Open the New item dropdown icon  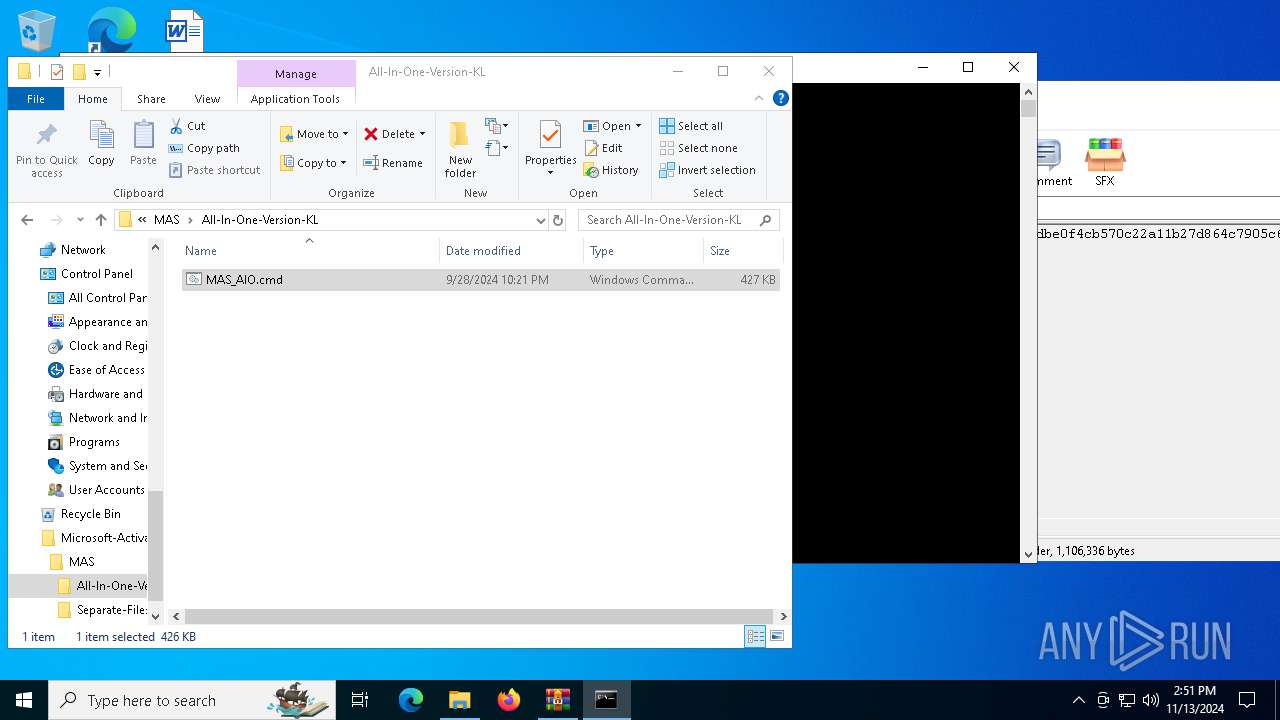point(497,126)
